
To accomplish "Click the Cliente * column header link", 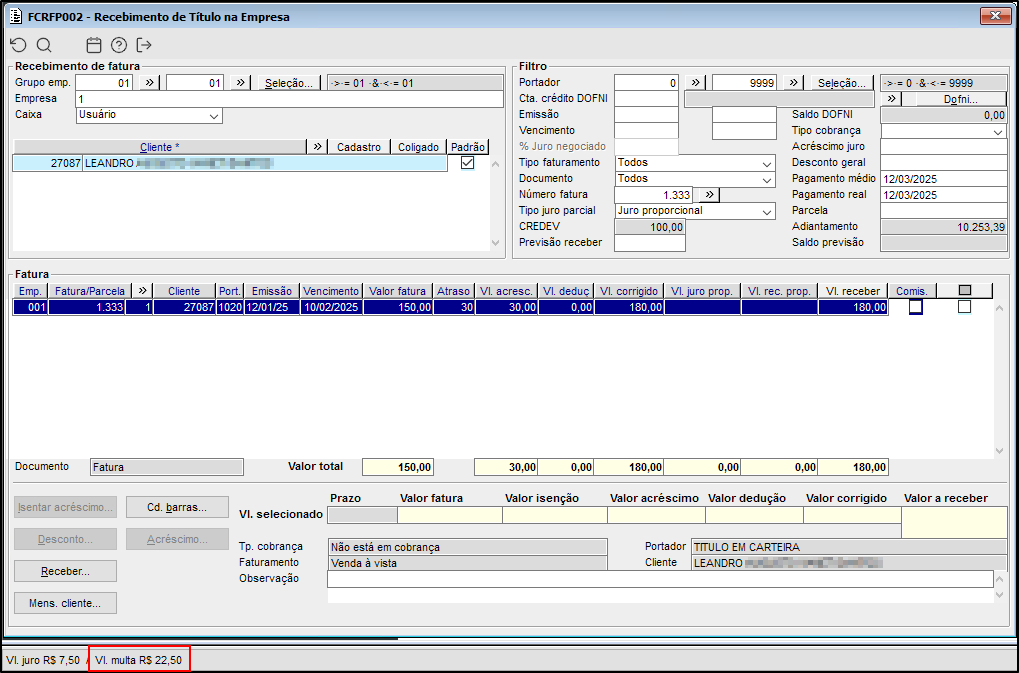I will click(159, 147).
